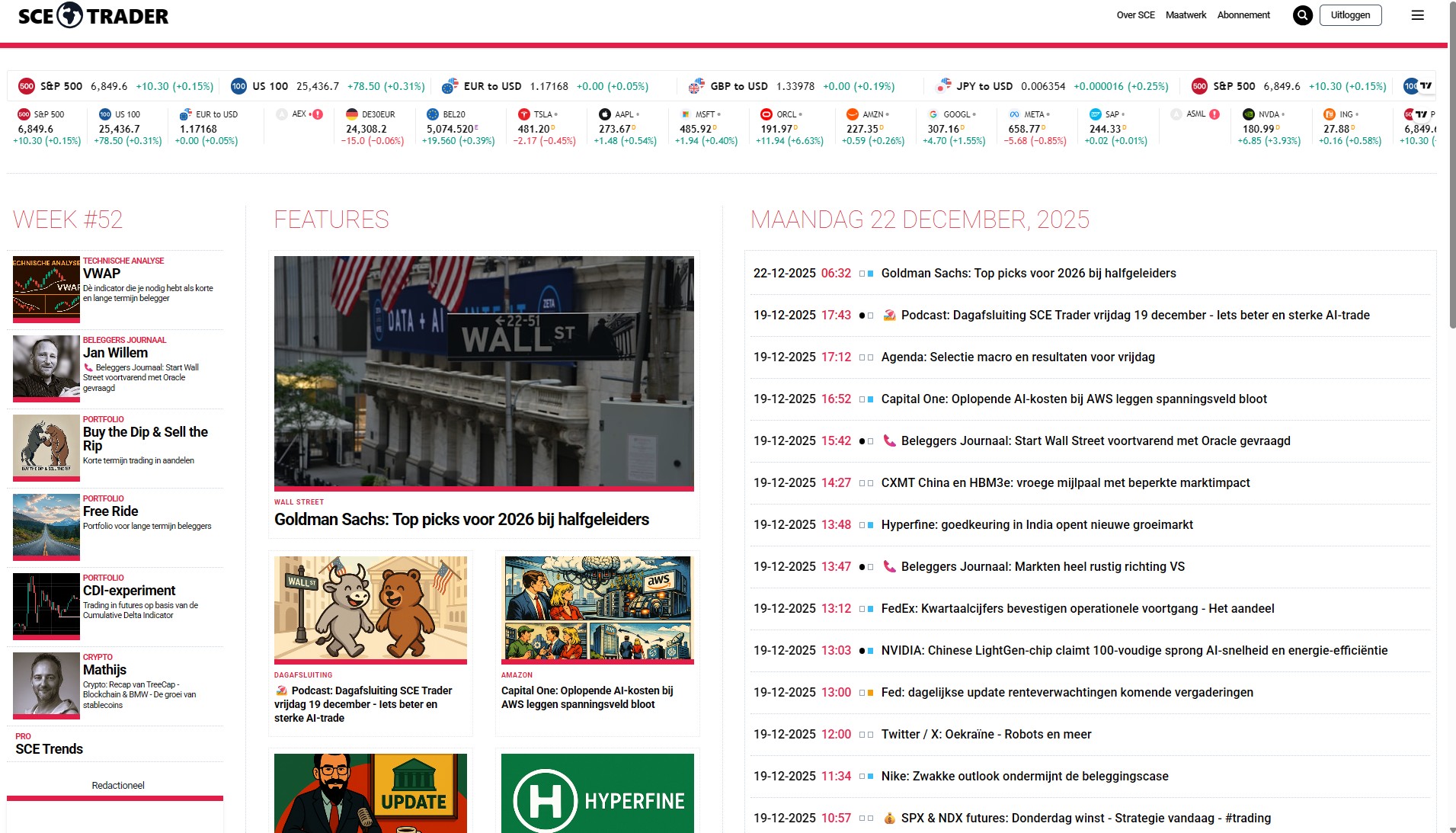The image size is (1456, 833).
Task: Click the phone icon under Jan Willem
Action: (88, 367)
